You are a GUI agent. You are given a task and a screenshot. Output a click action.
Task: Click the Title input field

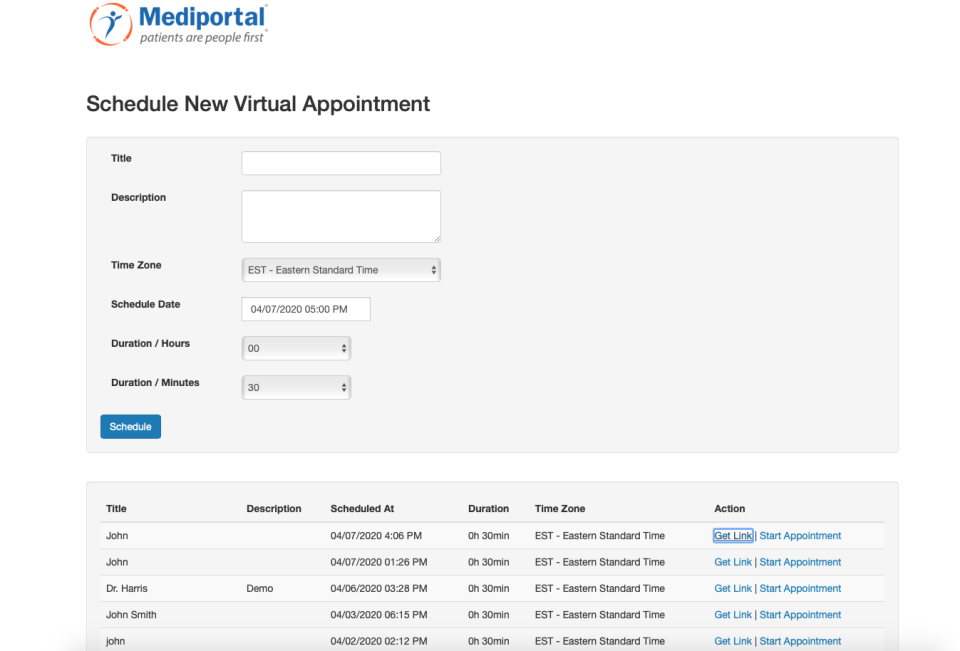[340, 162]
